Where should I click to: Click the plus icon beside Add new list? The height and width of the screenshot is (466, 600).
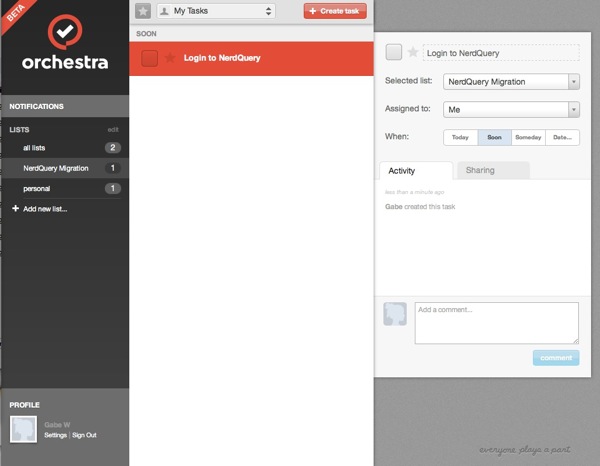(15, 209)
